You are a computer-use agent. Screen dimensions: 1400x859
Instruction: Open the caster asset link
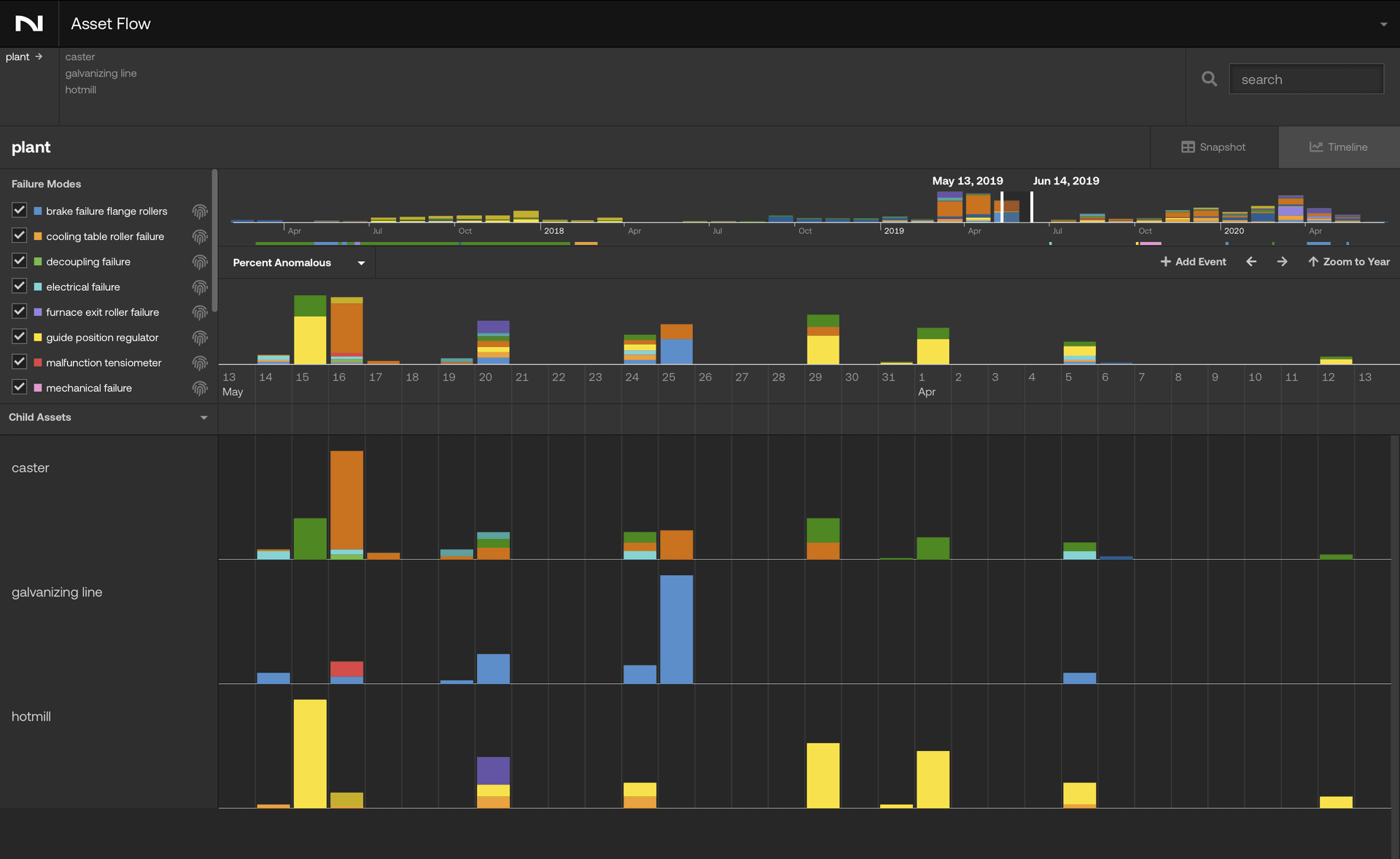click(80, 56)
